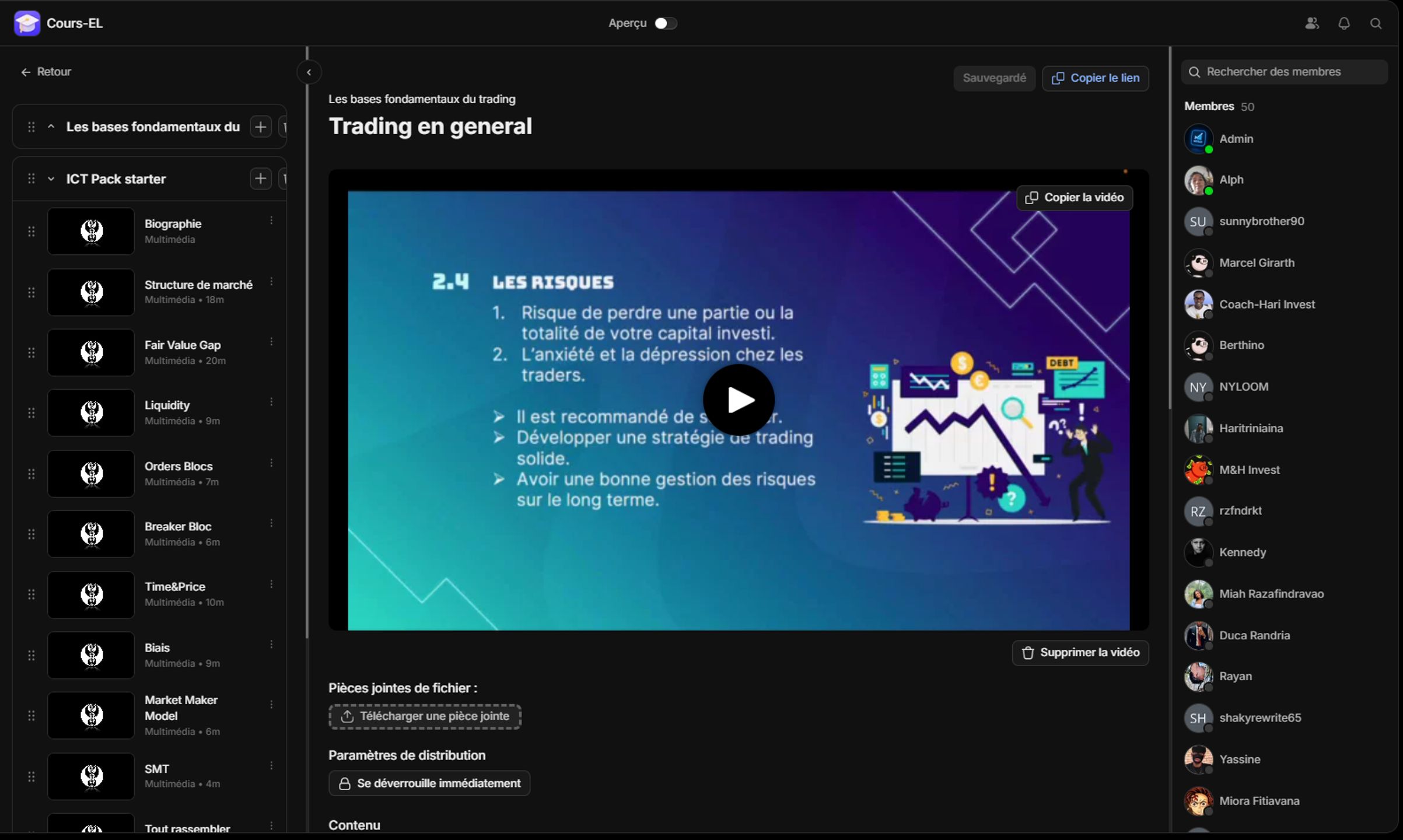Open 'Se déverrouille immédiatement' distribution setting
Screen dimensions: 1403x840
(x=429, y=783)
